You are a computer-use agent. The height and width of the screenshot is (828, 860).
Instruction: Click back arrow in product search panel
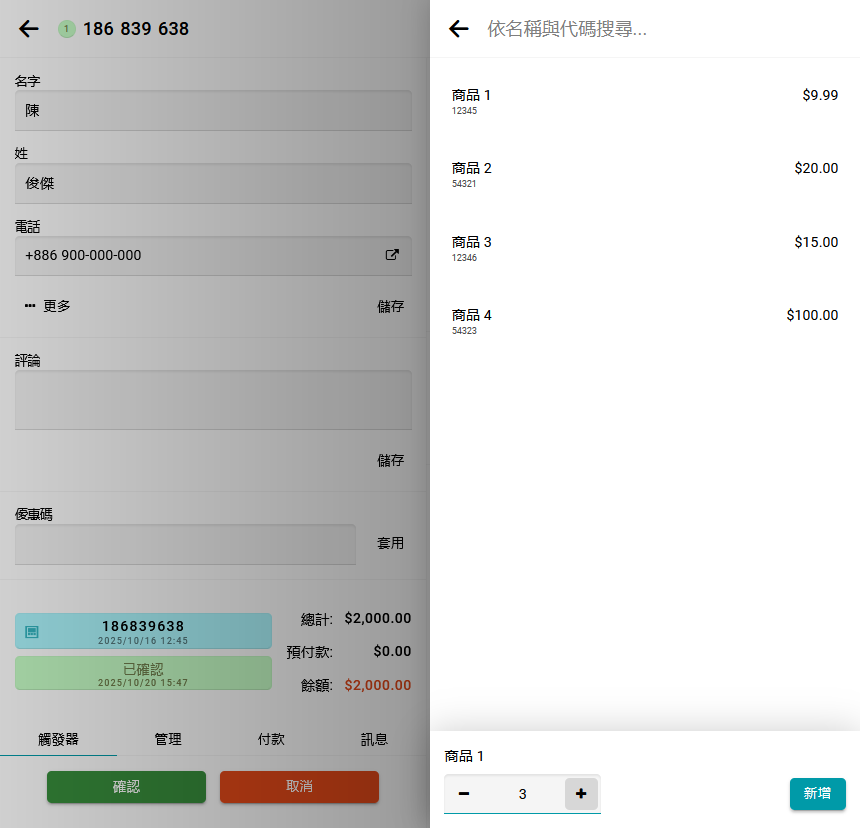tap(459, 29)
